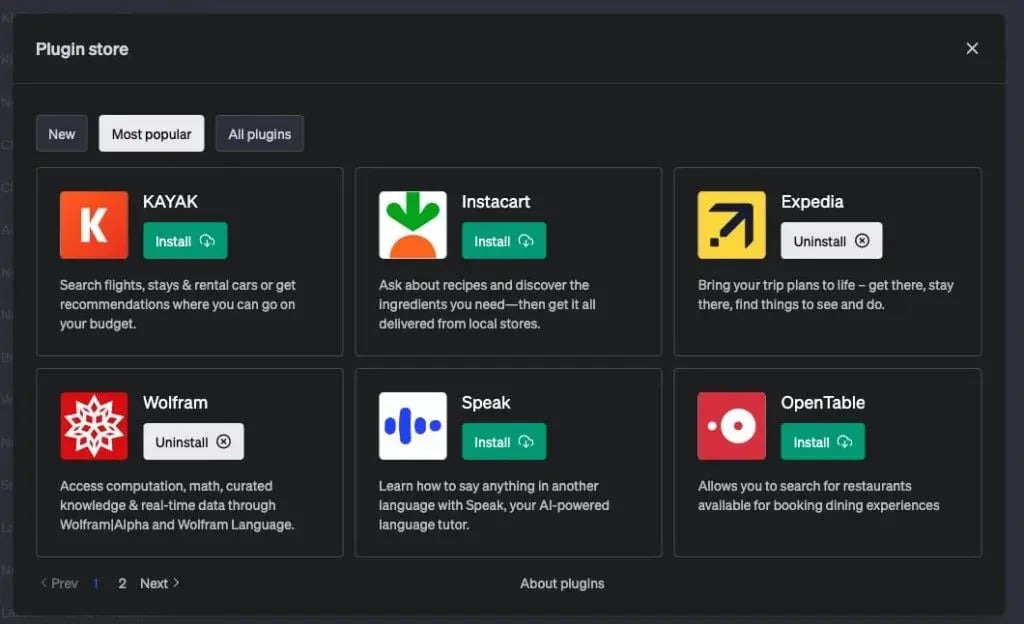Click the Expedia yellow arrow logo

731,225
